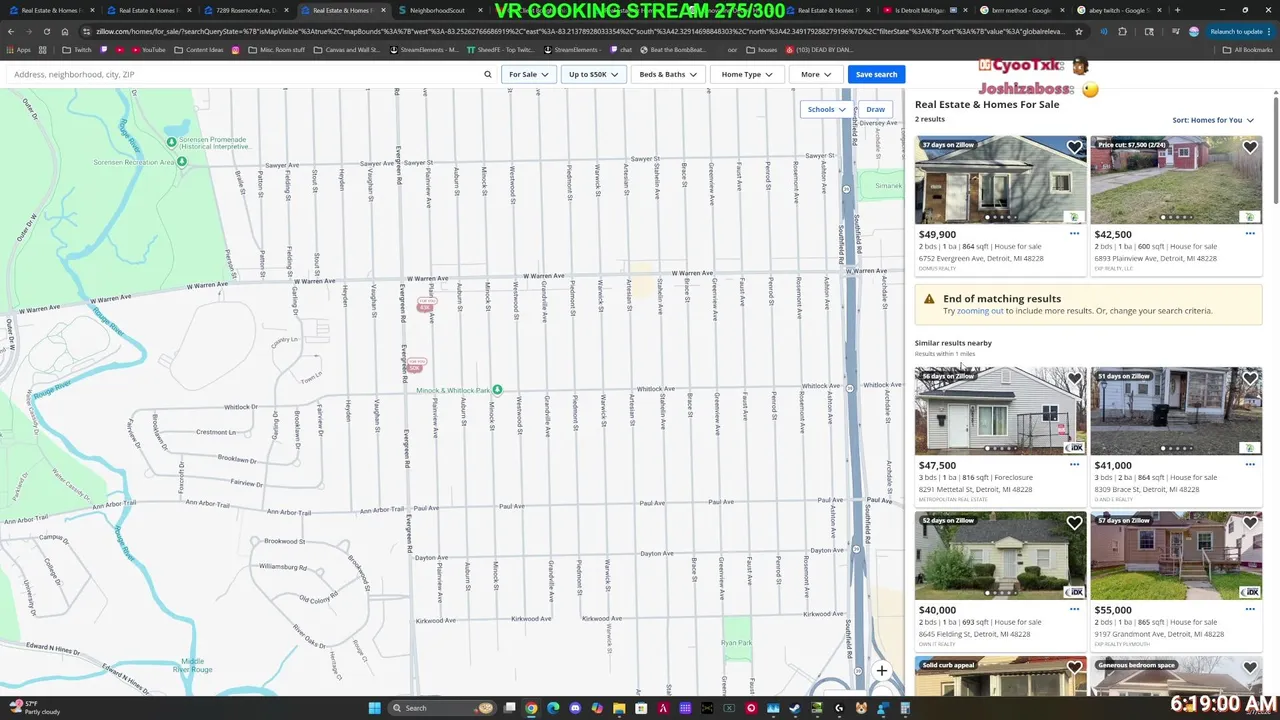Open the YouTube bookmark
1280x720 pixels.
click(x=147, y=49)
